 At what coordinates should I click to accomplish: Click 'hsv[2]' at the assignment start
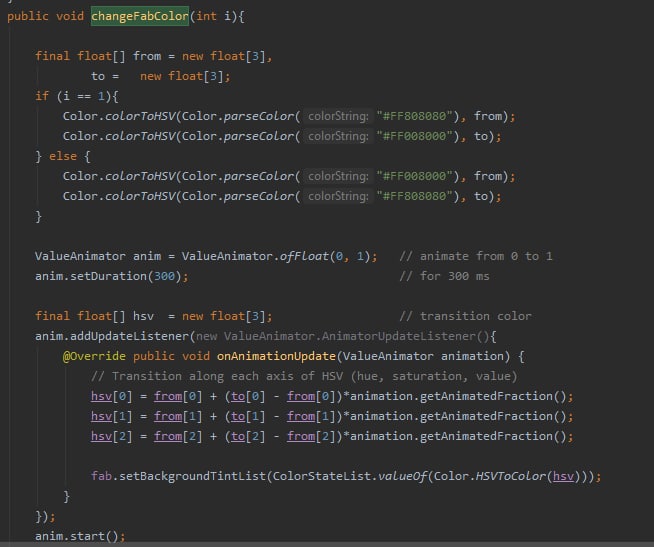coord(111,436)
